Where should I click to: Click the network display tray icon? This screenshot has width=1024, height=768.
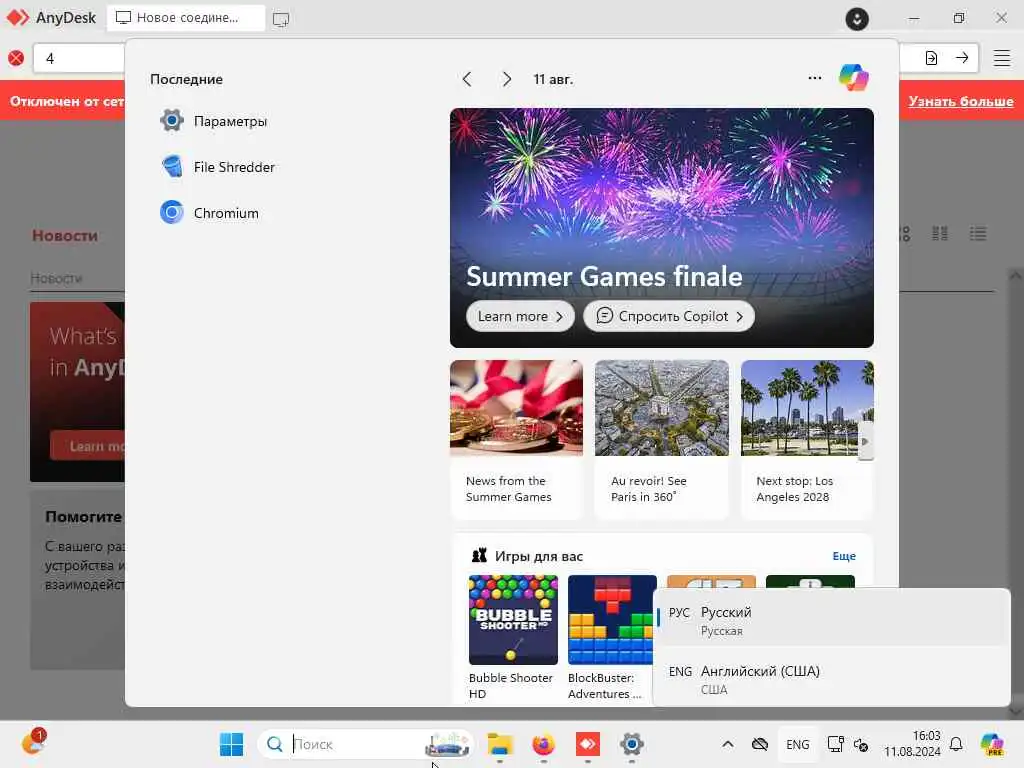835,744
